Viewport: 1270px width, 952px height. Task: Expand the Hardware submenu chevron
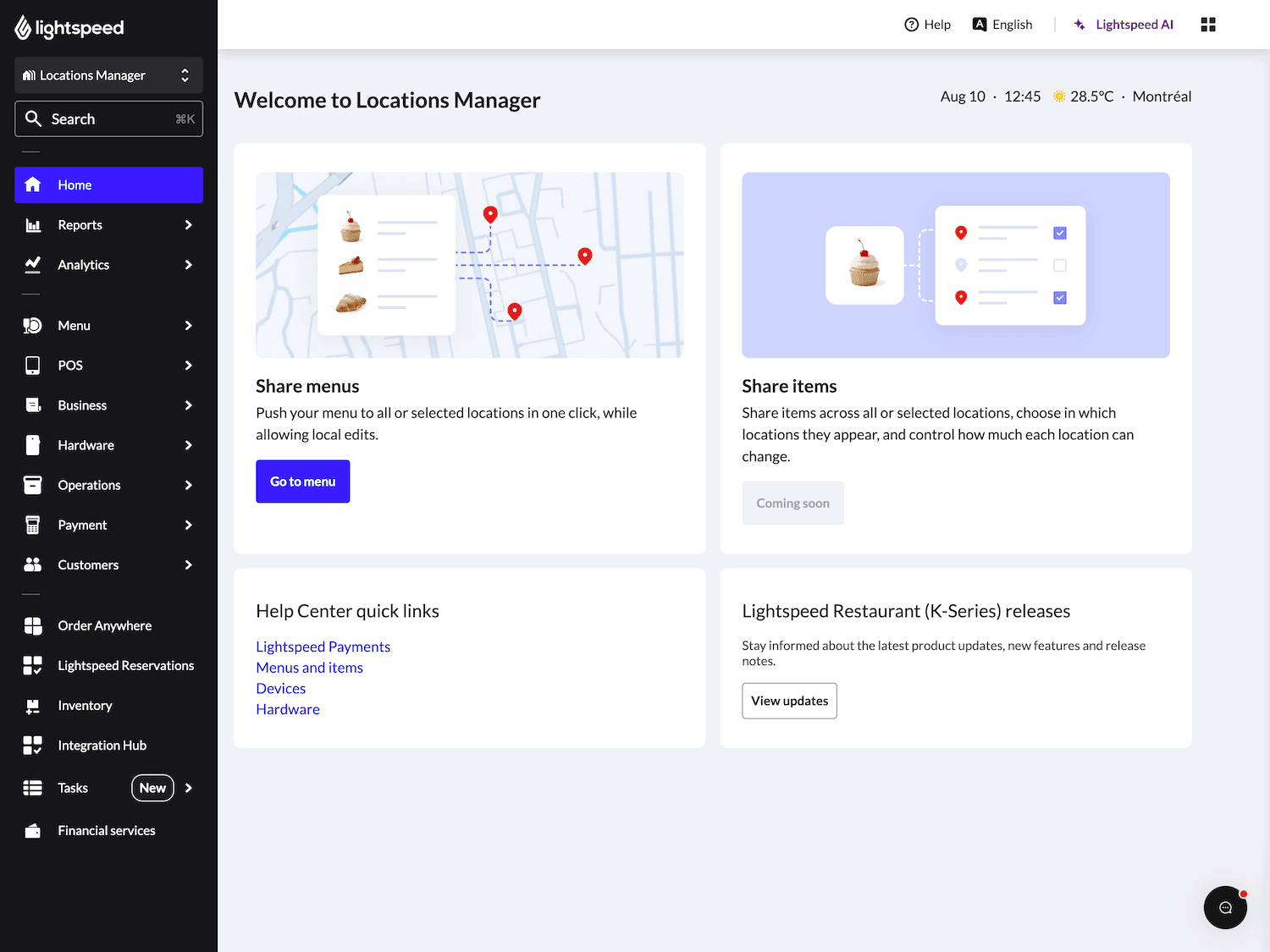click(x=188, y=445)
